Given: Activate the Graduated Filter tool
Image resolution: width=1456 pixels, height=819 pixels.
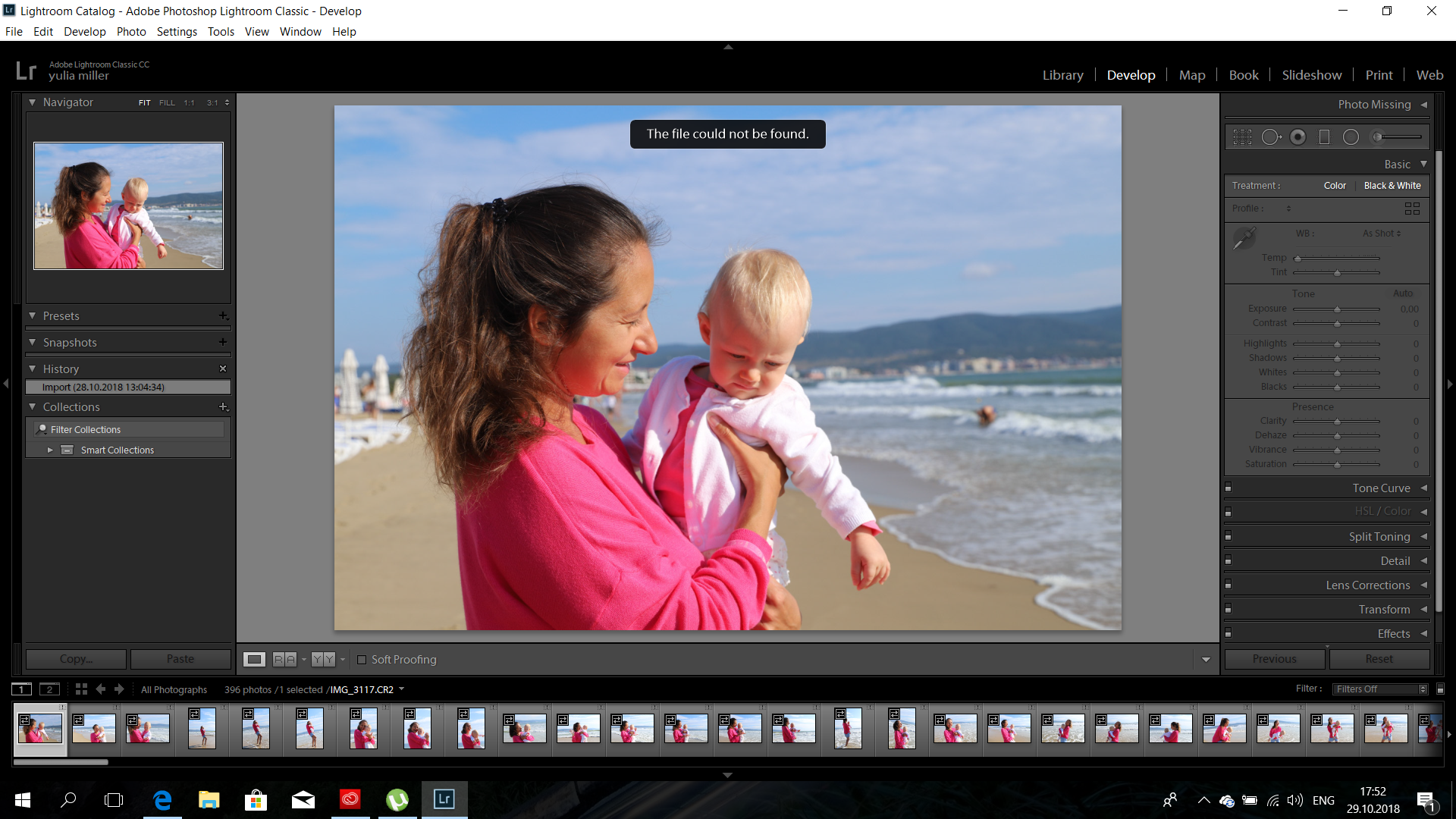Looking at the screenshot, I should [x=1324, y=136].
